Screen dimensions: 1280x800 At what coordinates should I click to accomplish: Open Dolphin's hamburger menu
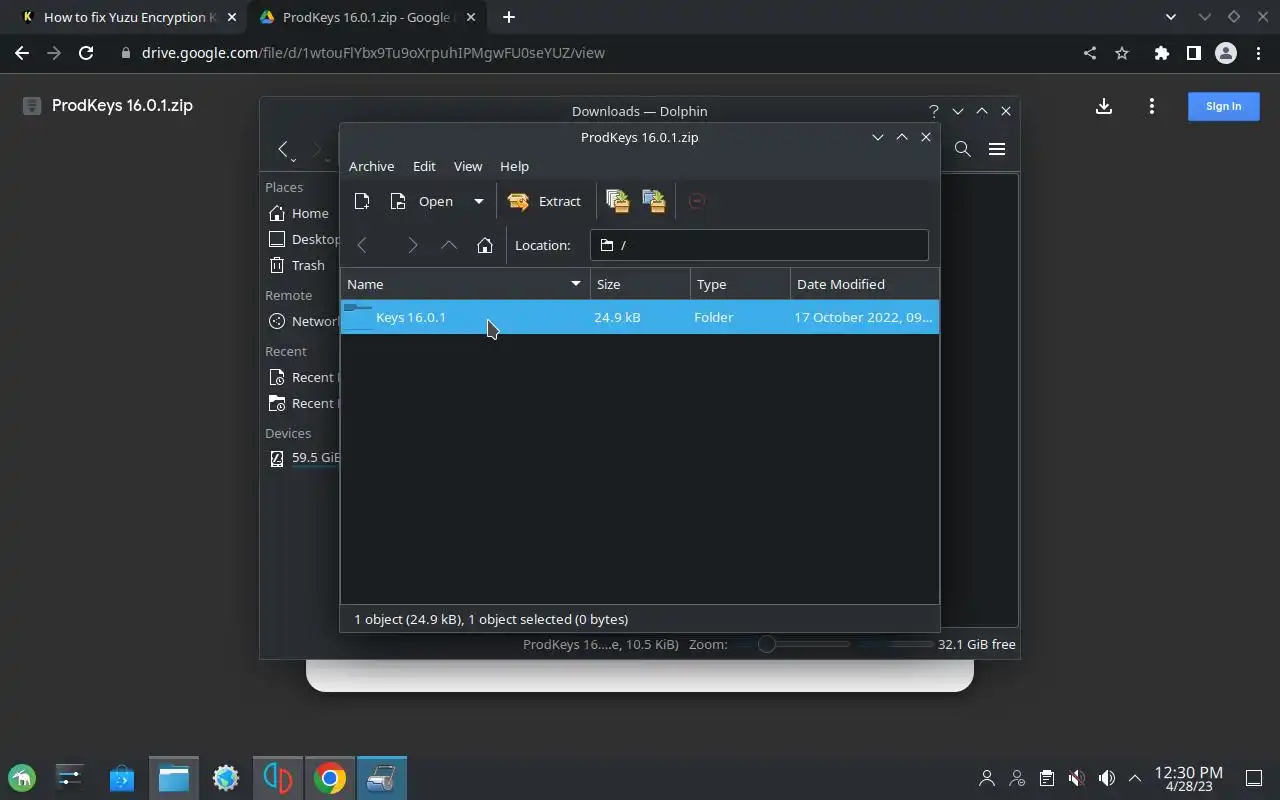point(997,149)
